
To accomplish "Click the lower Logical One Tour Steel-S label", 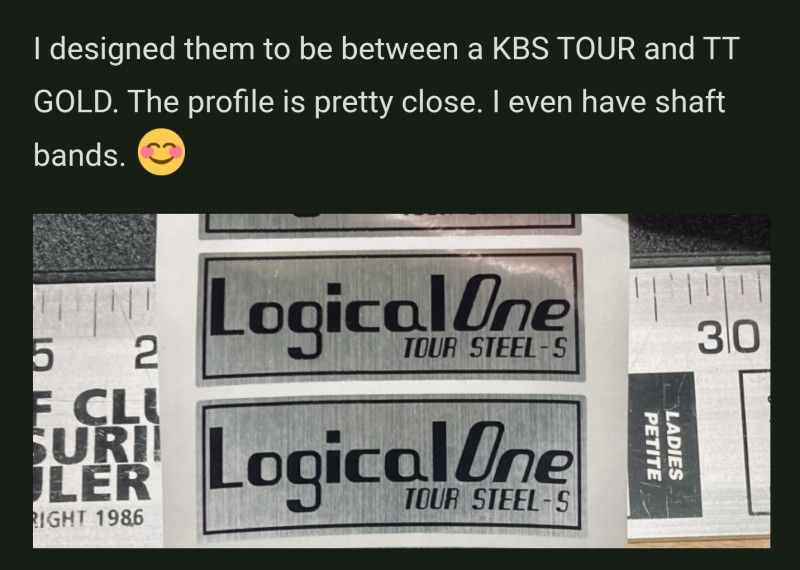I will 391,467.
